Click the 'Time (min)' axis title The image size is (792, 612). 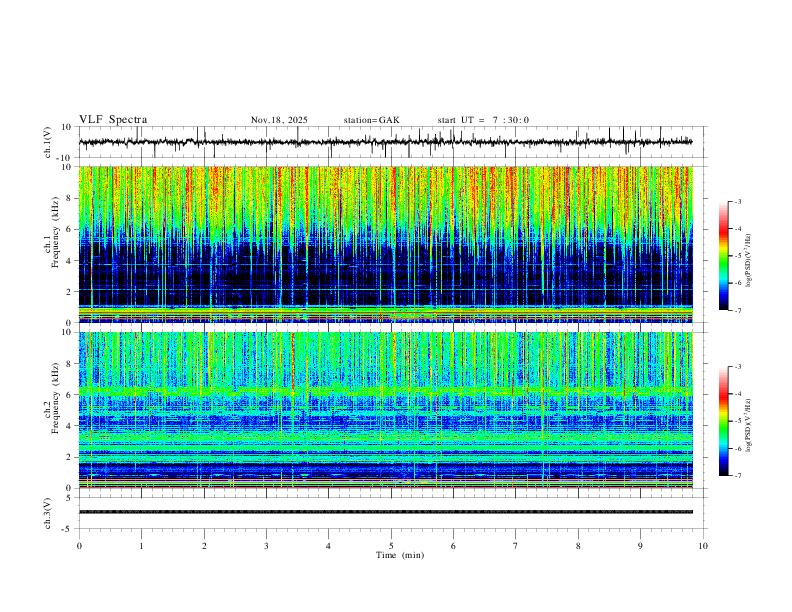(x=400, y=555)
